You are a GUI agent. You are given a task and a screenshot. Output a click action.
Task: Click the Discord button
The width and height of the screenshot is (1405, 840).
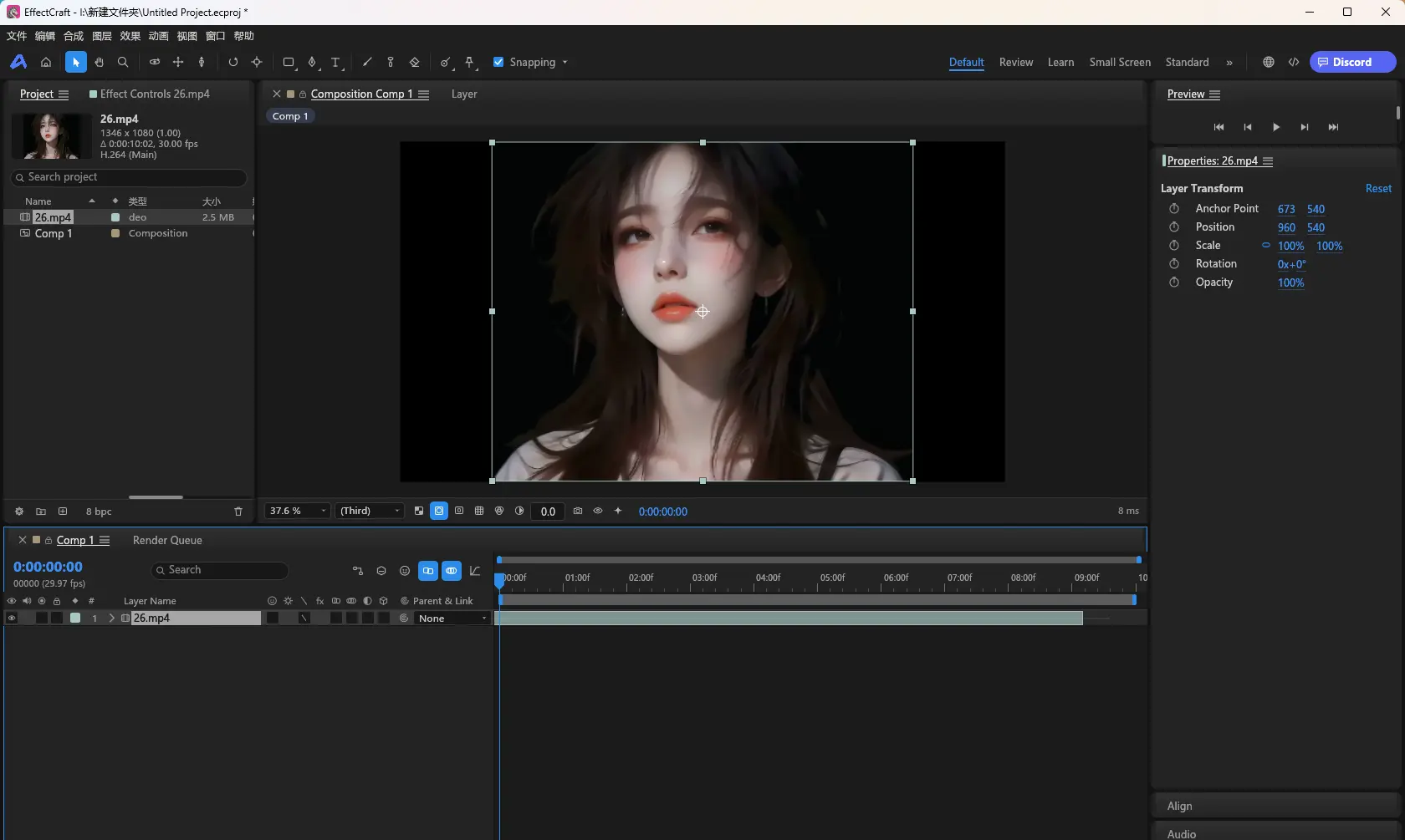(x=1352, y=62)
